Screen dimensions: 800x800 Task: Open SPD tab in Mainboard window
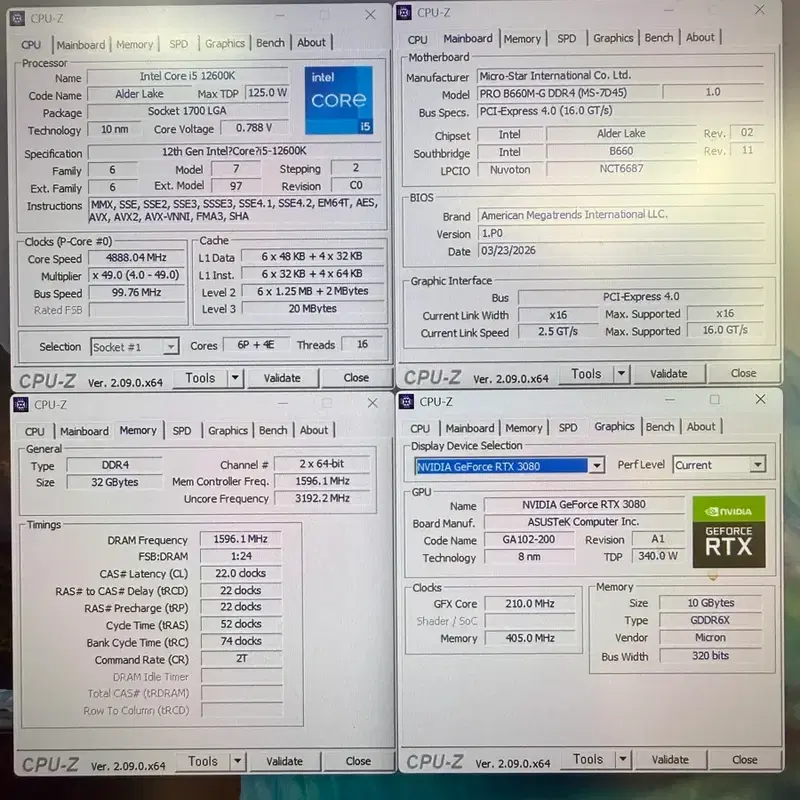coord(566,38)
